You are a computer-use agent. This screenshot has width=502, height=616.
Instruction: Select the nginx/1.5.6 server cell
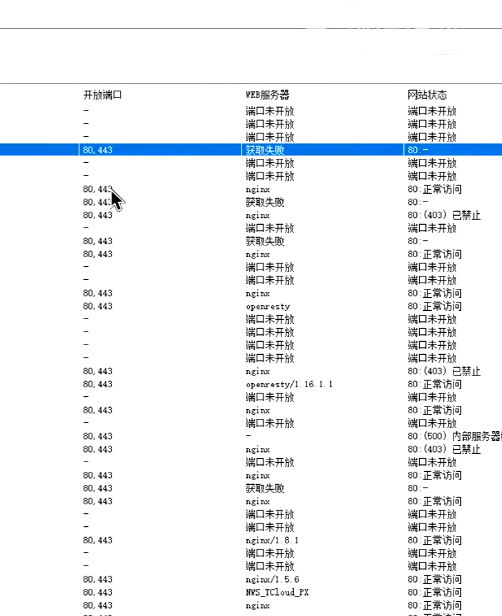272,579
